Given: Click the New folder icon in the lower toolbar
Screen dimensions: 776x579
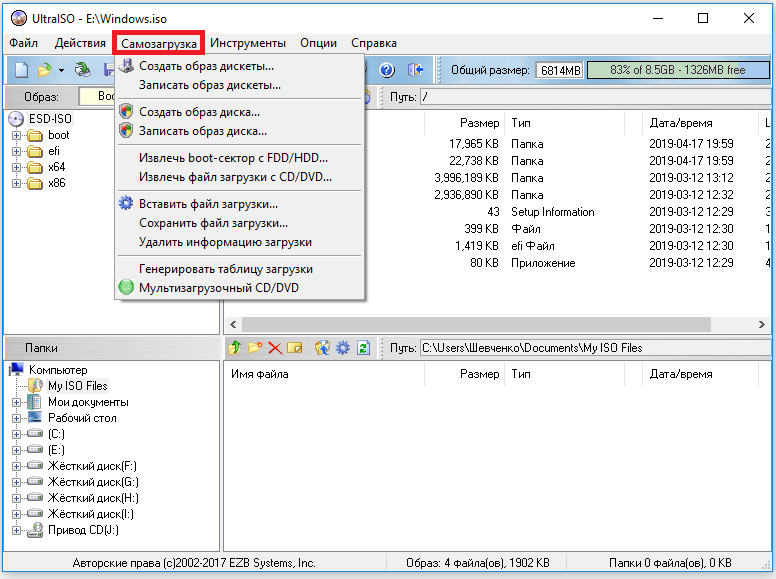Looking at the screenshot, I should click(255, 348).
